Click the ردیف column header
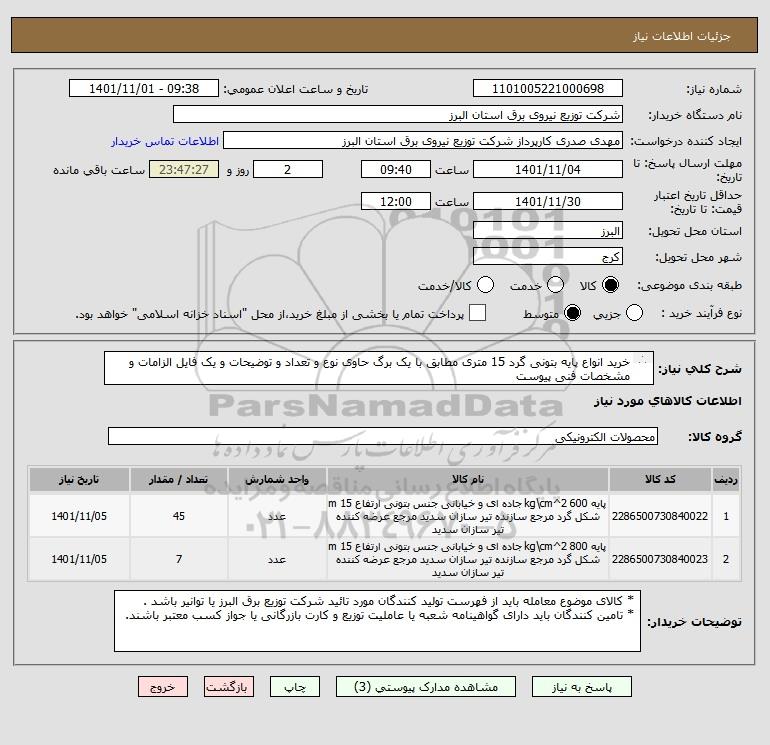Viewport: 770px width, 745px height. 726,479
